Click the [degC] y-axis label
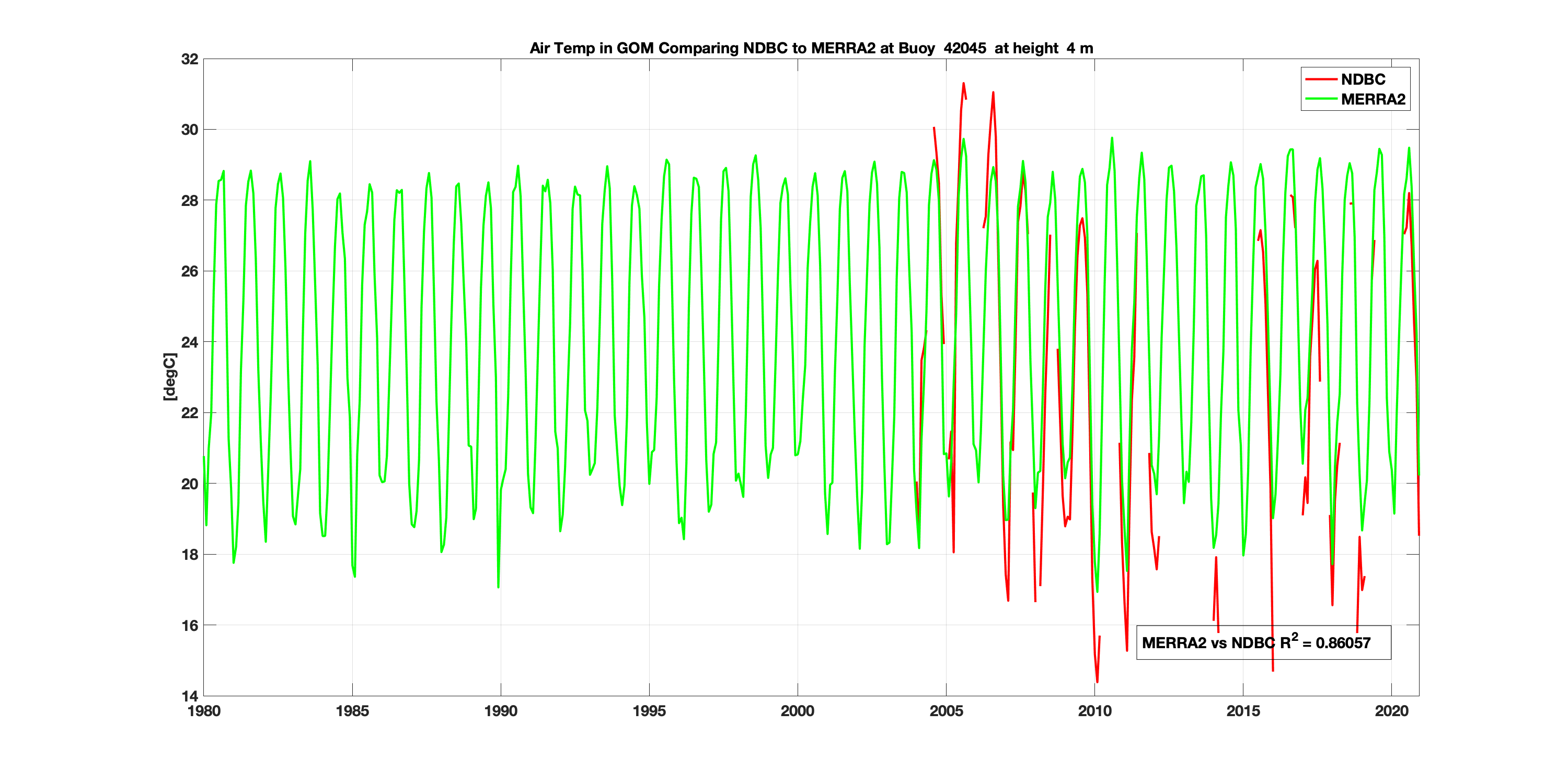 (170, 377)
